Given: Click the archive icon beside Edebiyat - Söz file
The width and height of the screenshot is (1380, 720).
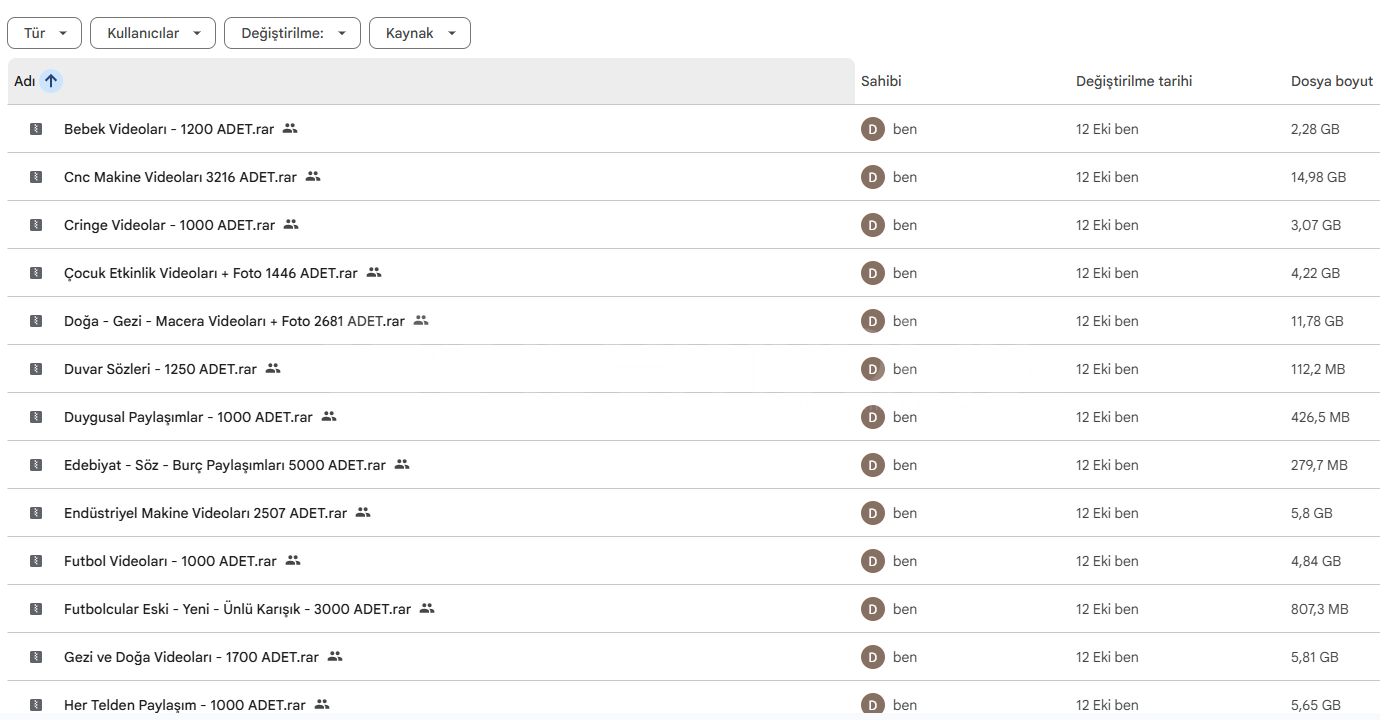Looking at the screenshot, I should coord(36,465).
